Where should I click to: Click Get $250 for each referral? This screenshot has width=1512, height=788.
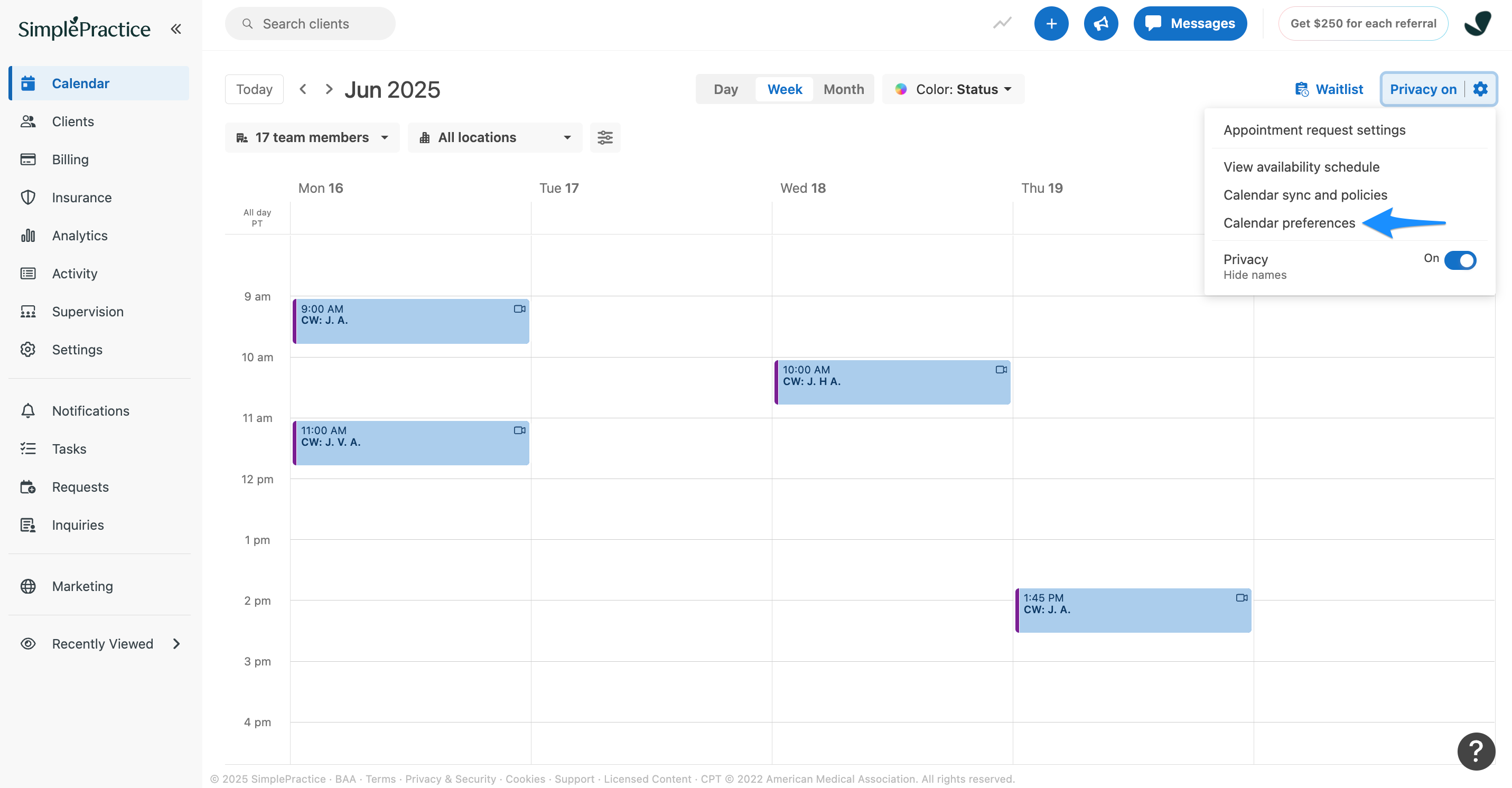click(1363, 23)
